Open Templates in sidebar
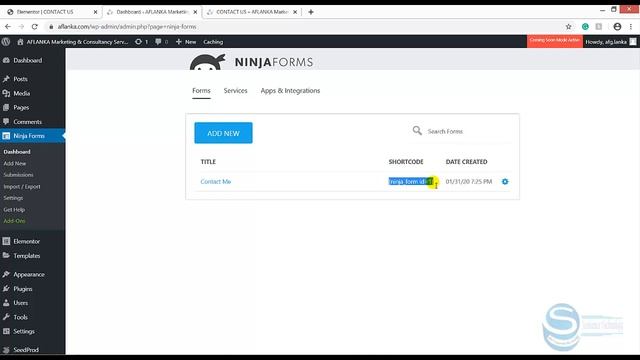Viewport: 640px width, 360px height. 27,256
